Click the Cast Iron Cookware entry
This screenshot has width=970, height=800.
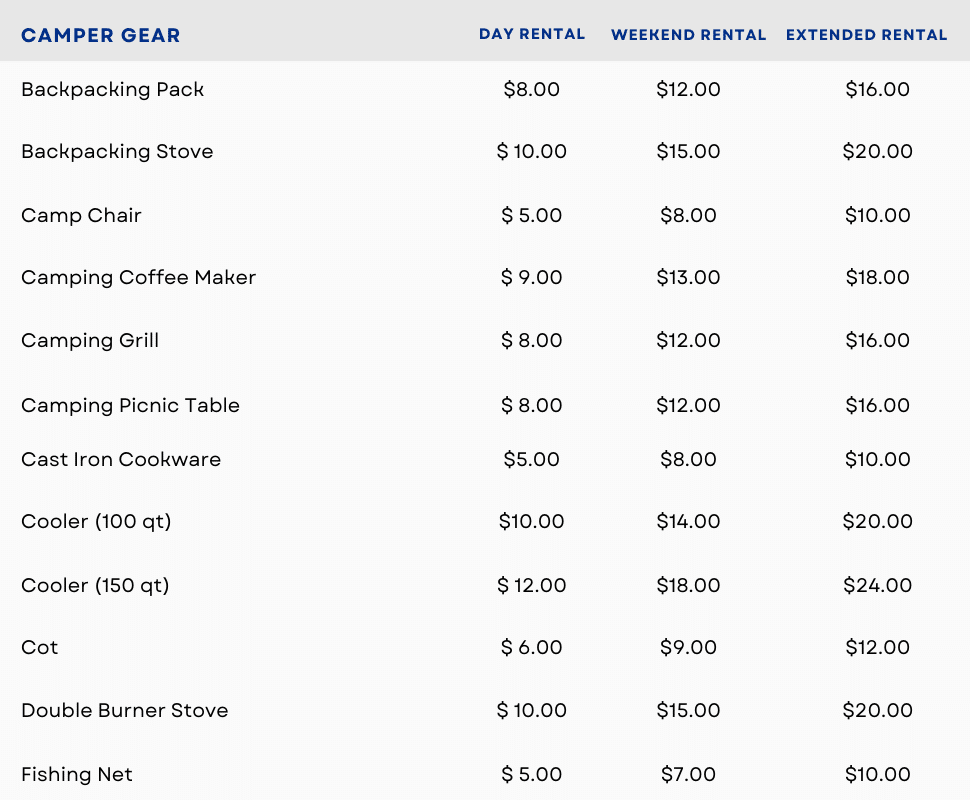point(121,459)
